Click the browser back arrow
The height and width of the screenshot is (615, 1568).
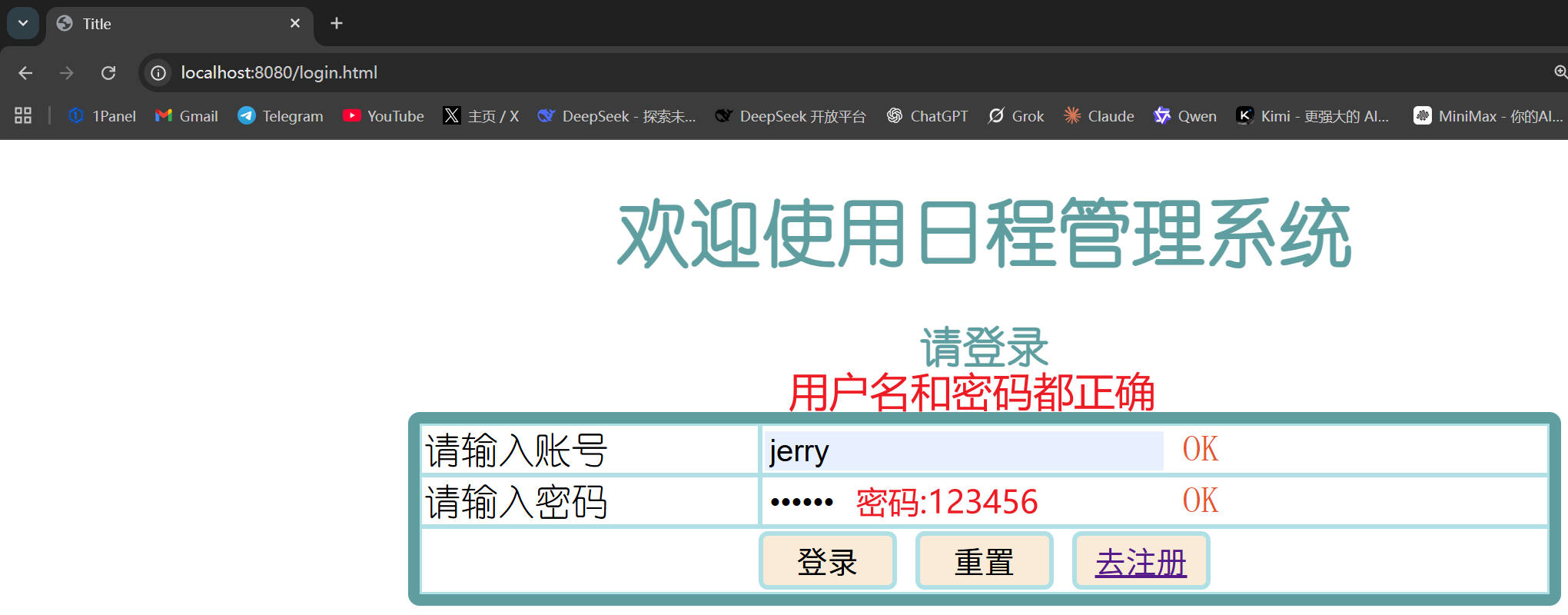(x=25, y=73)
